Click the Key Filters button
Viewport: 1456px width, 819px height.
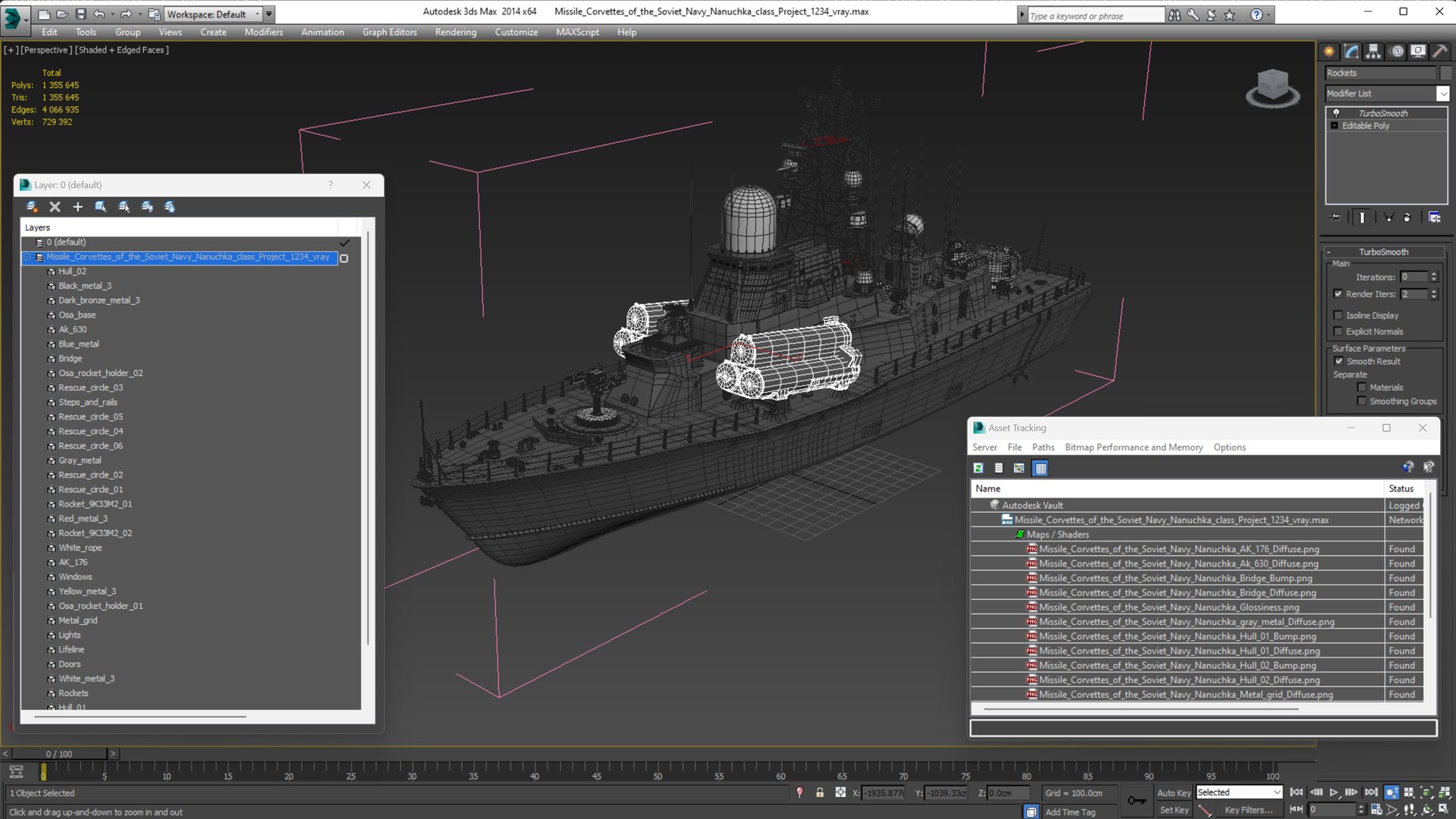click(x=1248, y=810)
